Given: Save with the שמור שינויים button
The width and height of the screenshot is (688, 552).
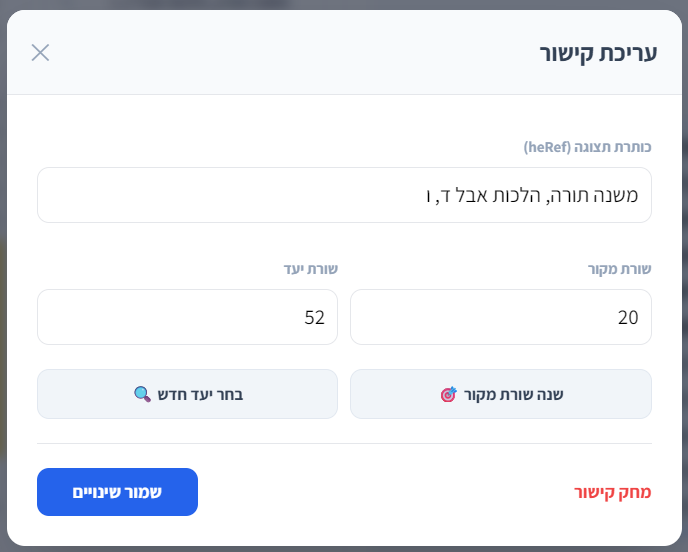Looking at the screenshot, I should click(x=117, y=492).
